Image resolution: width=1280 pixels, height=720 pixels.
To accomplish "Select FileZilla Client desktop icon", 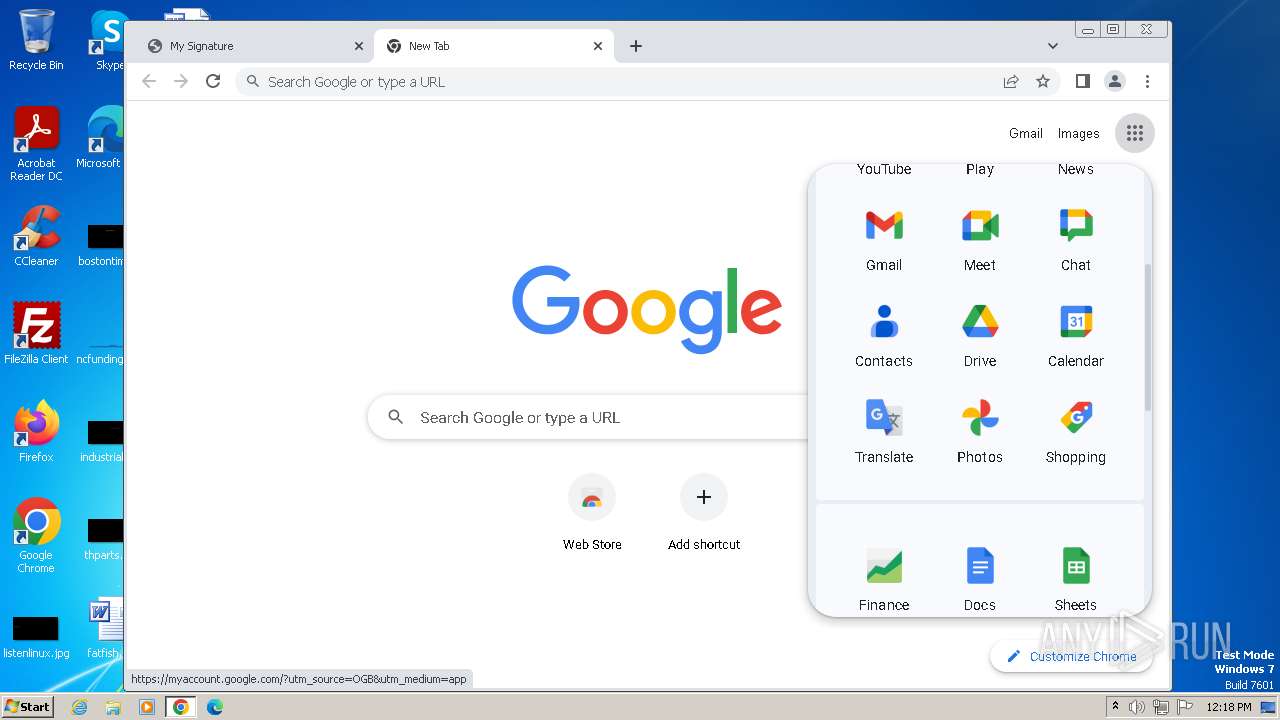I will (36, 333).
